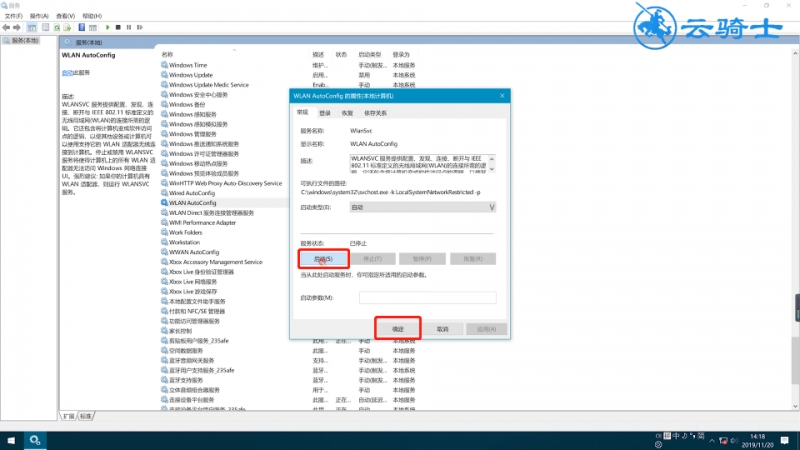Click the black Stop Service toolbar icon
Image resolution: width=800 pixels, height=450 pixels.
point(118,27)
